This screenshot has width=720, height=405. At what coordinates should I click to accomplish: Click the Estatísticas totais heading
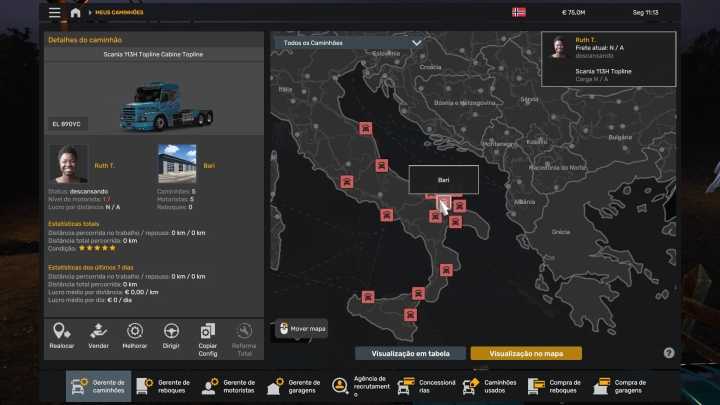coord(73,224)
